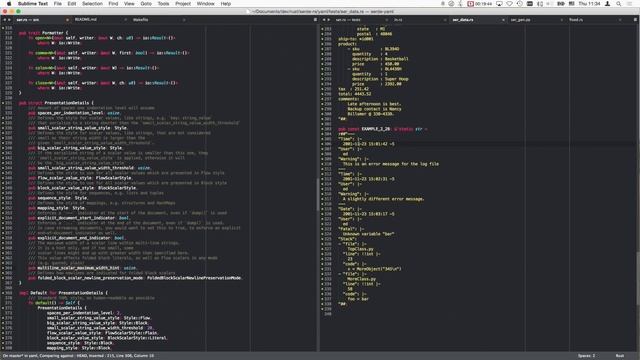Click the EXAMPLE_2_28 constant declaration

383,129
